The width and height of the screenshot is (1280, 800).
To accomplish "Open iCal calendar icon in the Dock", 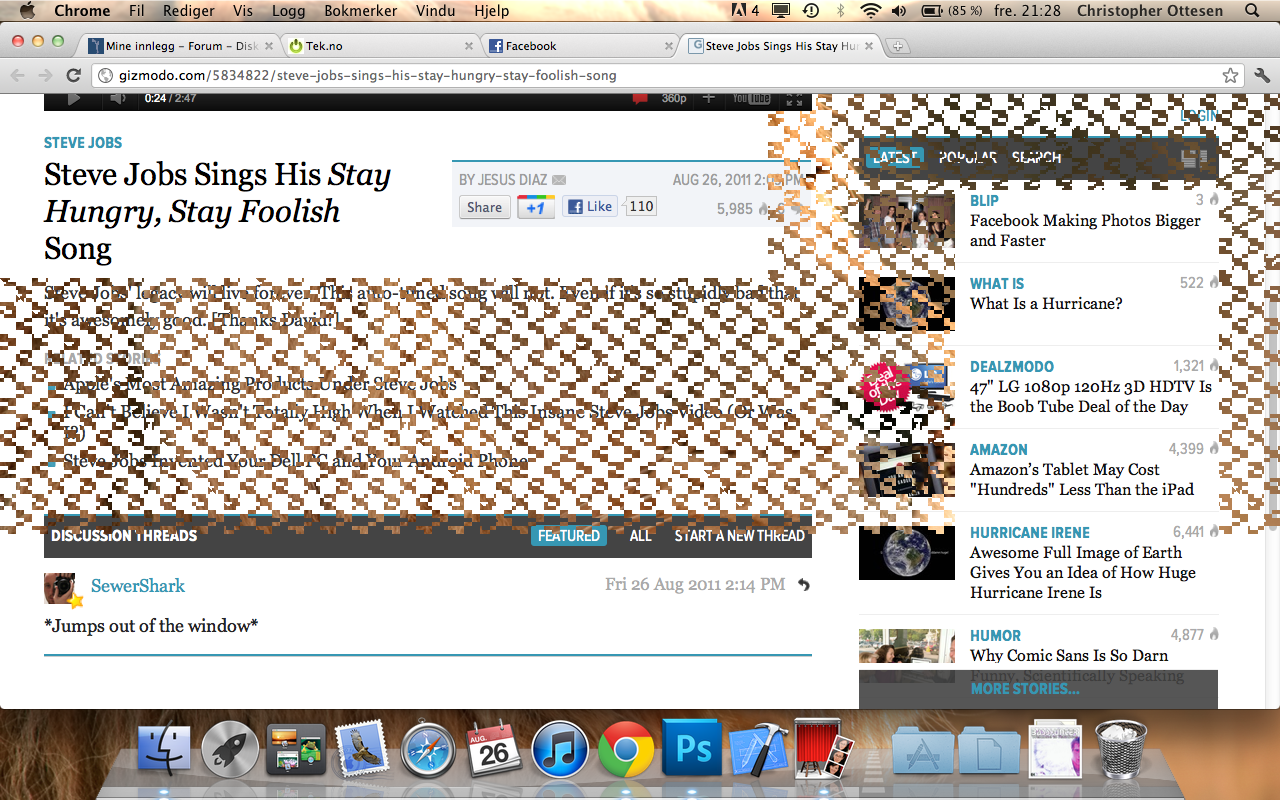I will [495, 751].
